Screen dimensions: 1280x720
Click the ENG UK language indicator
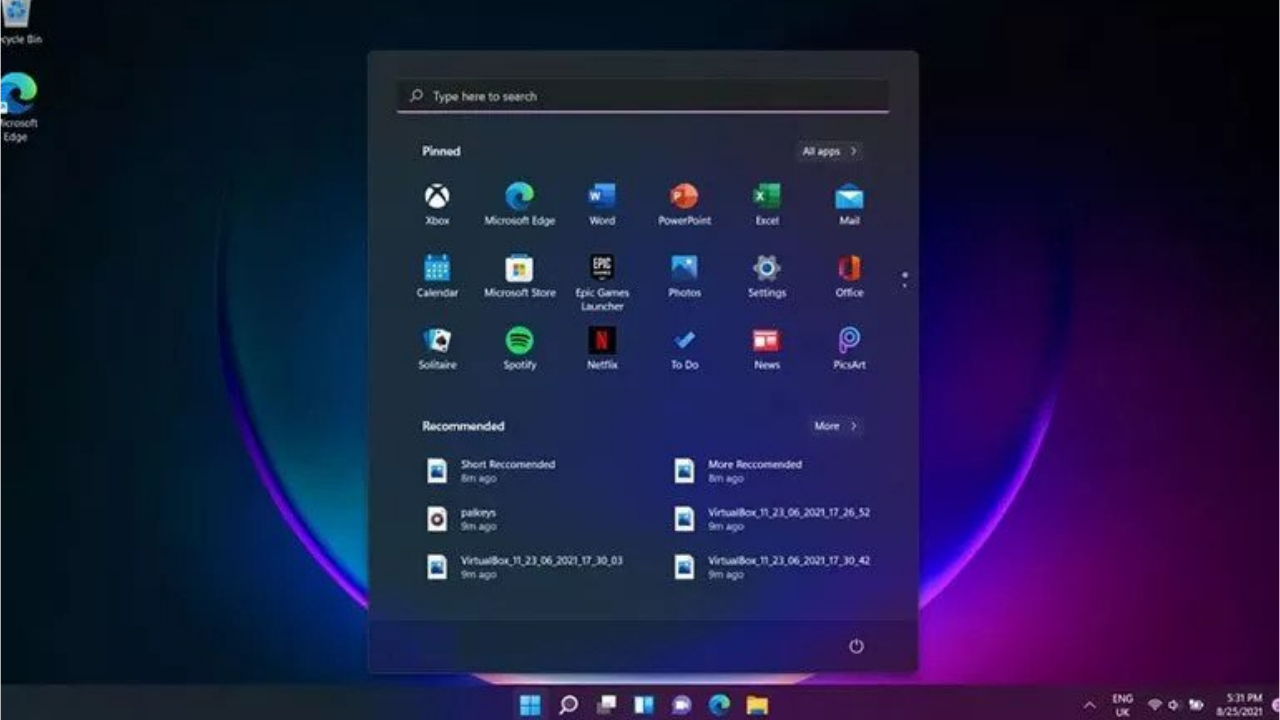[x=1123, y=705]
